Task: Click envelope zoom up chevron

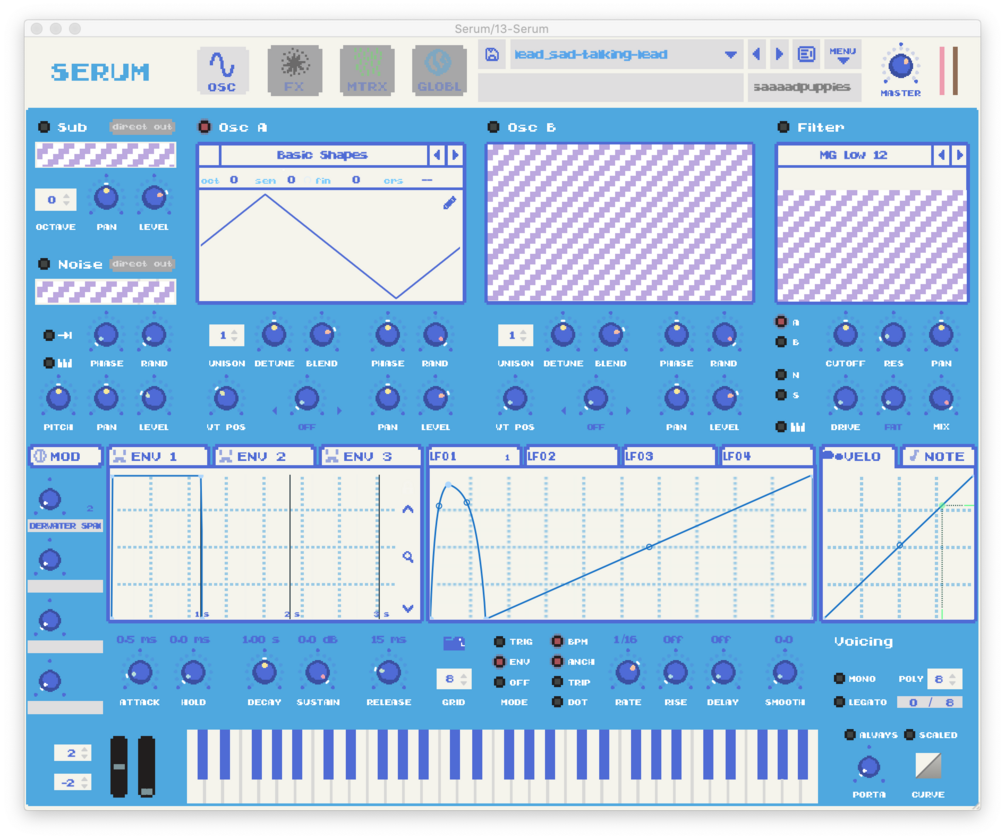Action: [x=408, y=510]
